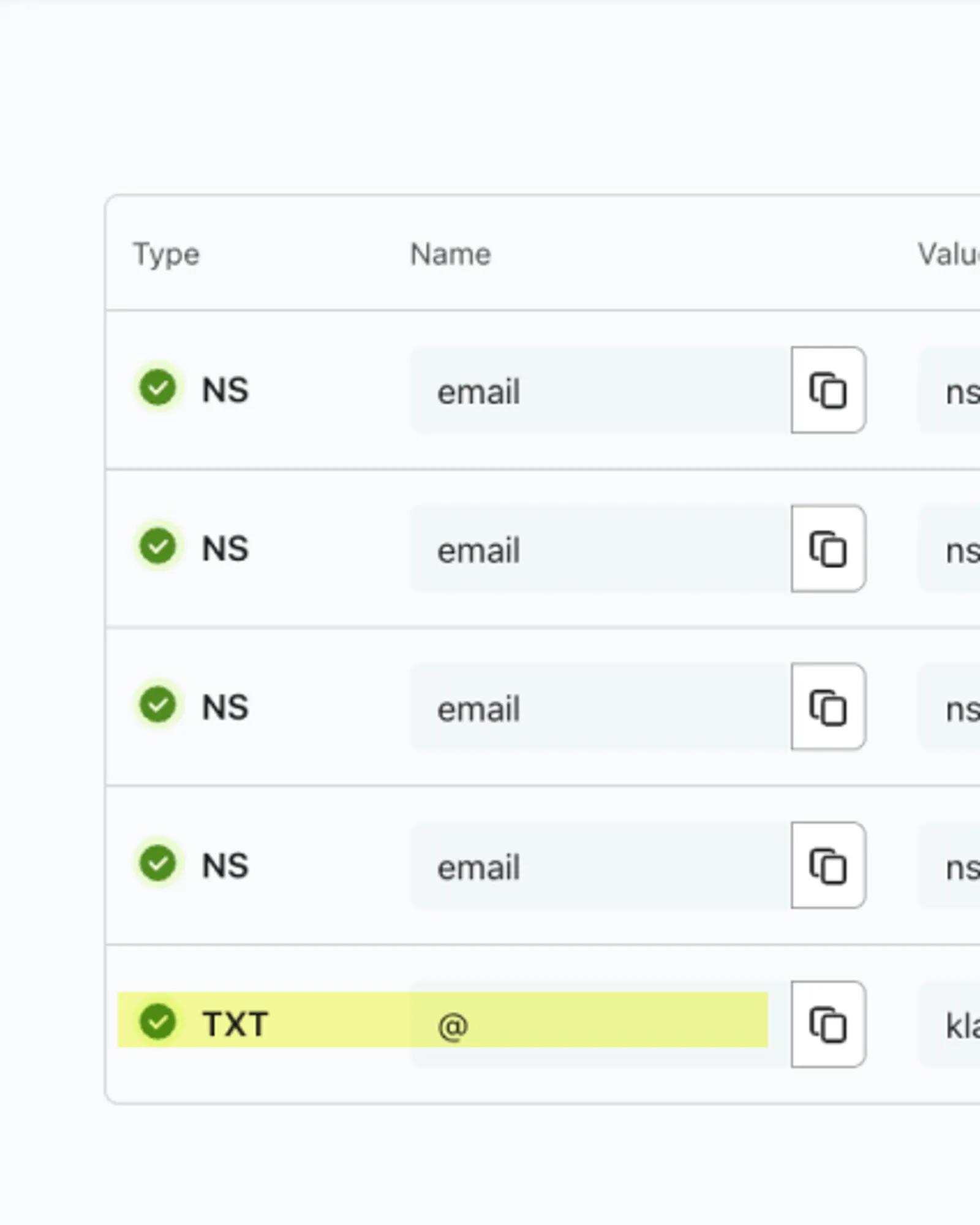Image resolution: width=980 pixels, height=1225 pixels.
Task: Select the value field of the TXT record
Action: (949, 1025)
